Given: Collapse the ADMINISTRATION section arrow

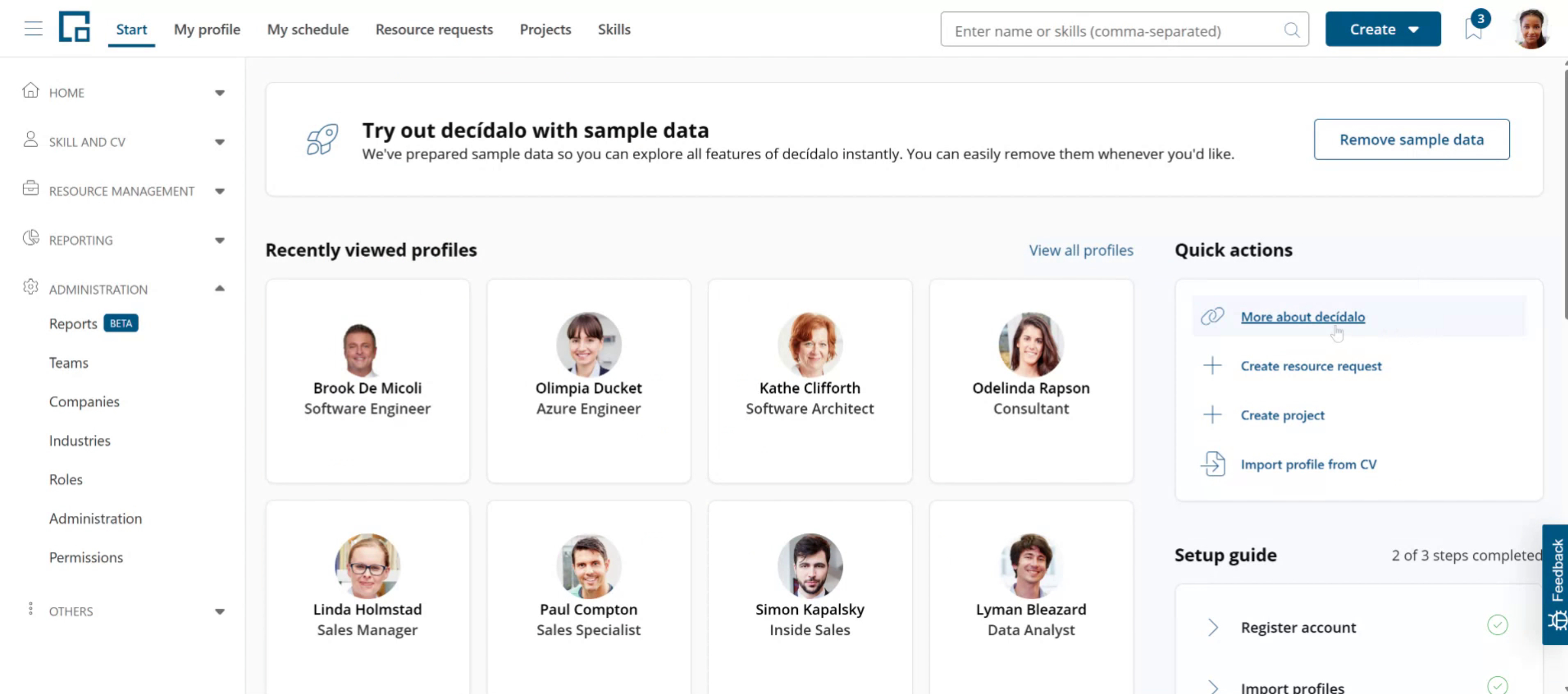Looking at the screenshot, I should 220,289.
